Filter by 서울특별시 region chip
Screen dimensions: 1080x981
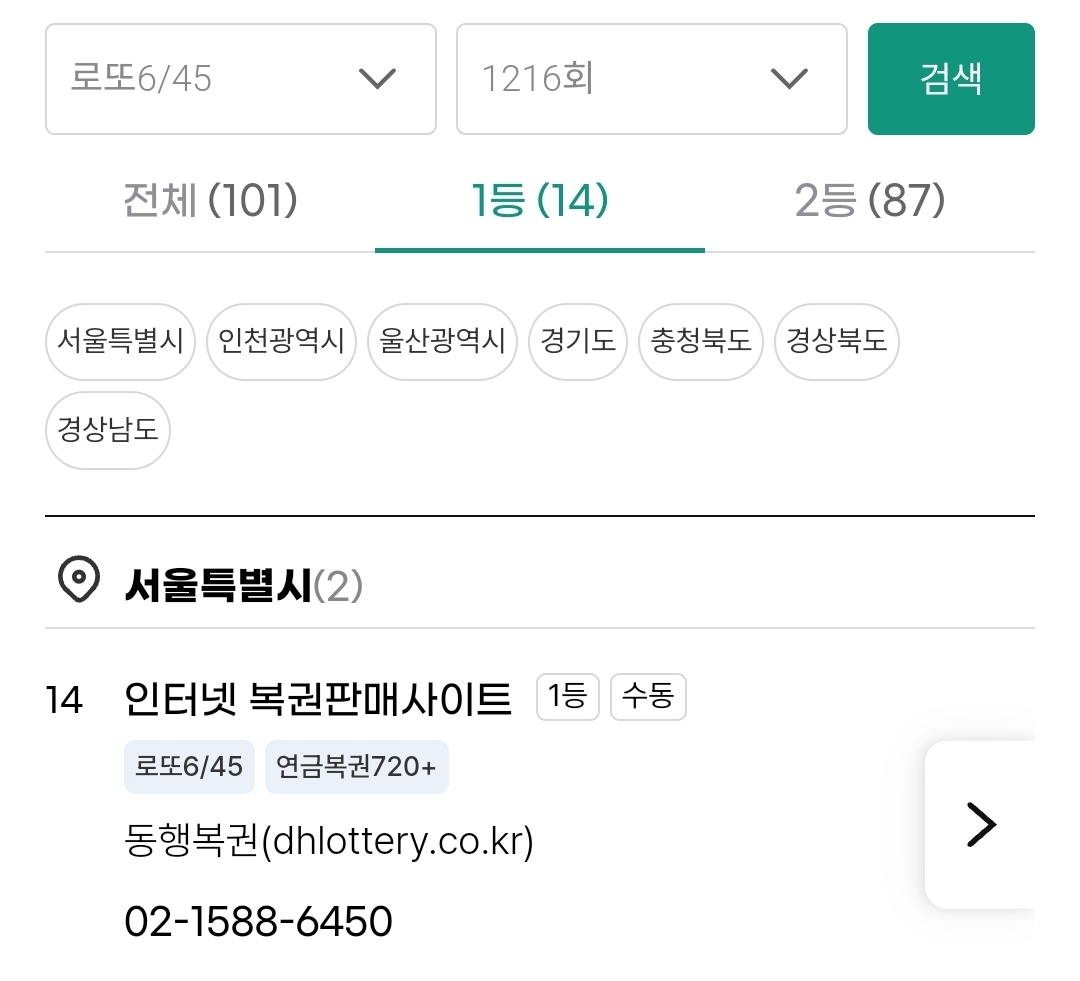coord(120,341)
